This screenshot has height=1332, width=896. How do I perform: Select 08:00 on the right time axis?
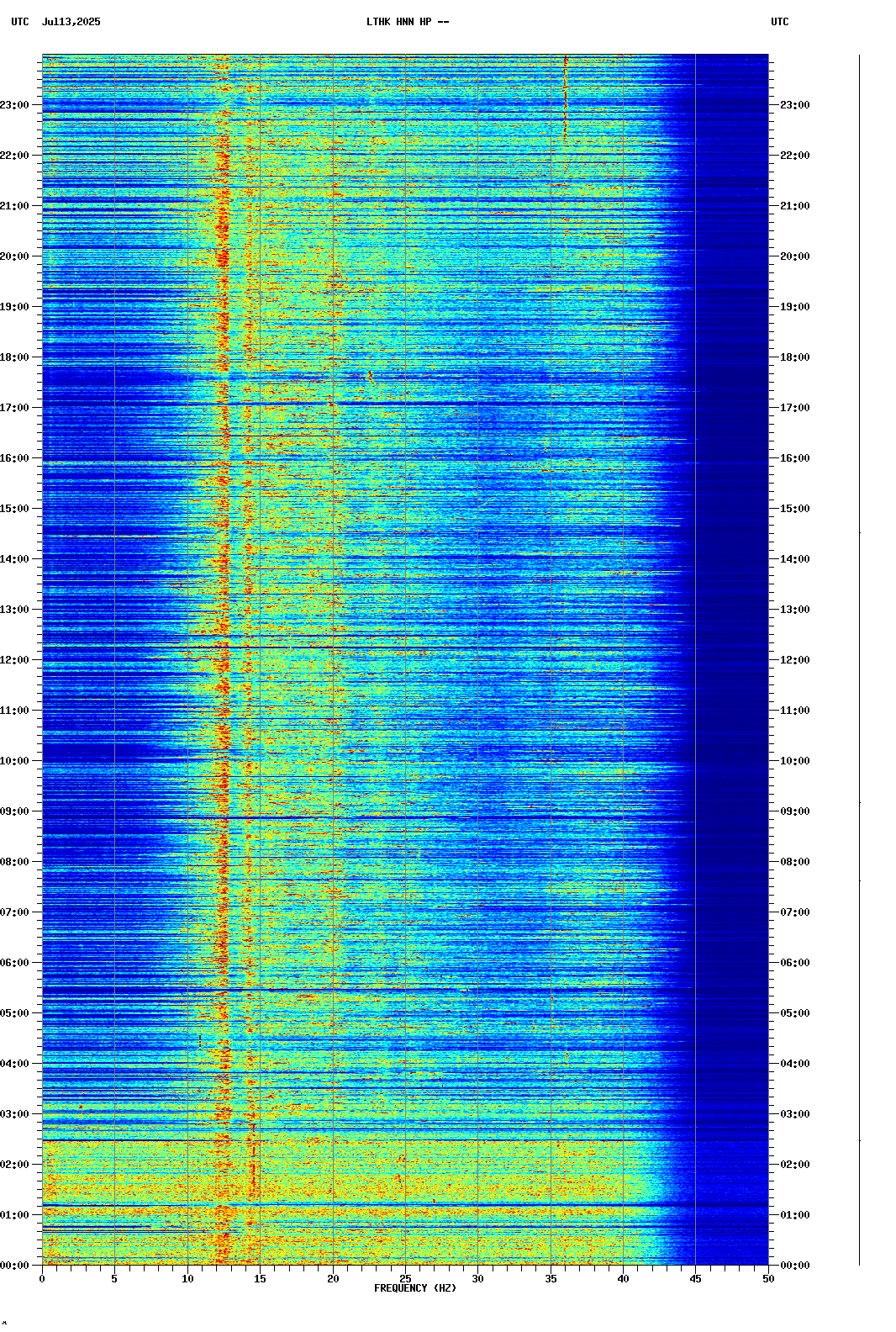pos(795,862)
